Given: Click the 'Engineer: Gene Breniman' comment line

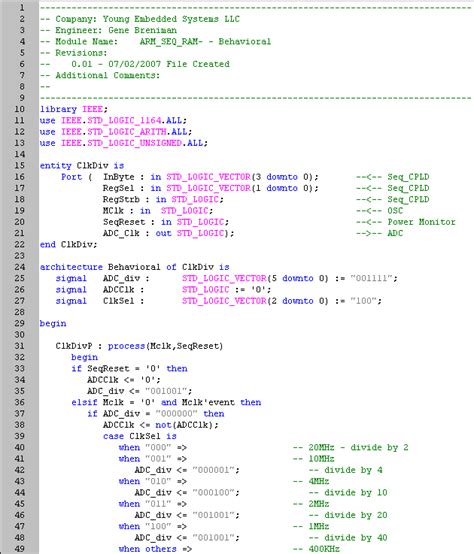Looking at the screenshot, I should click(x=108, y=30).
